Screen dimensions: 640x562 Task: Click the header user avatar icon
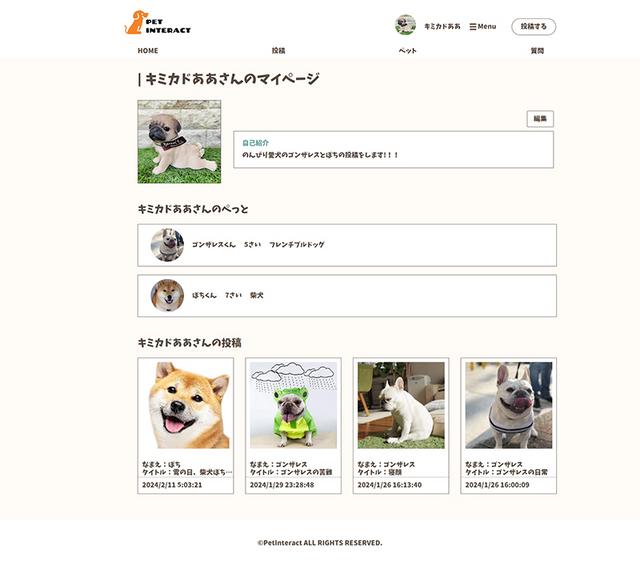[405, 25]
